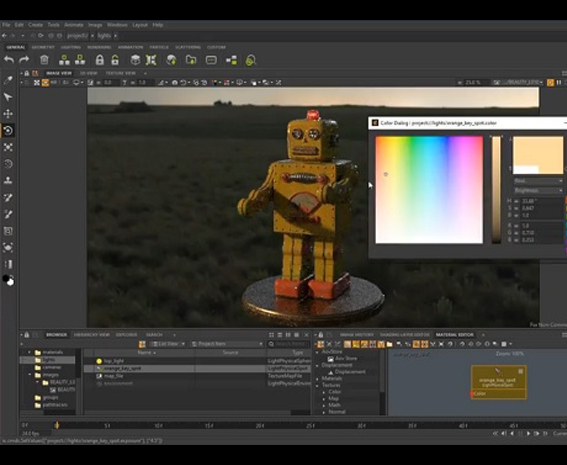Open the Project Item filter dropdown
This screenshot has height=465, width=567.
(227, 344)
